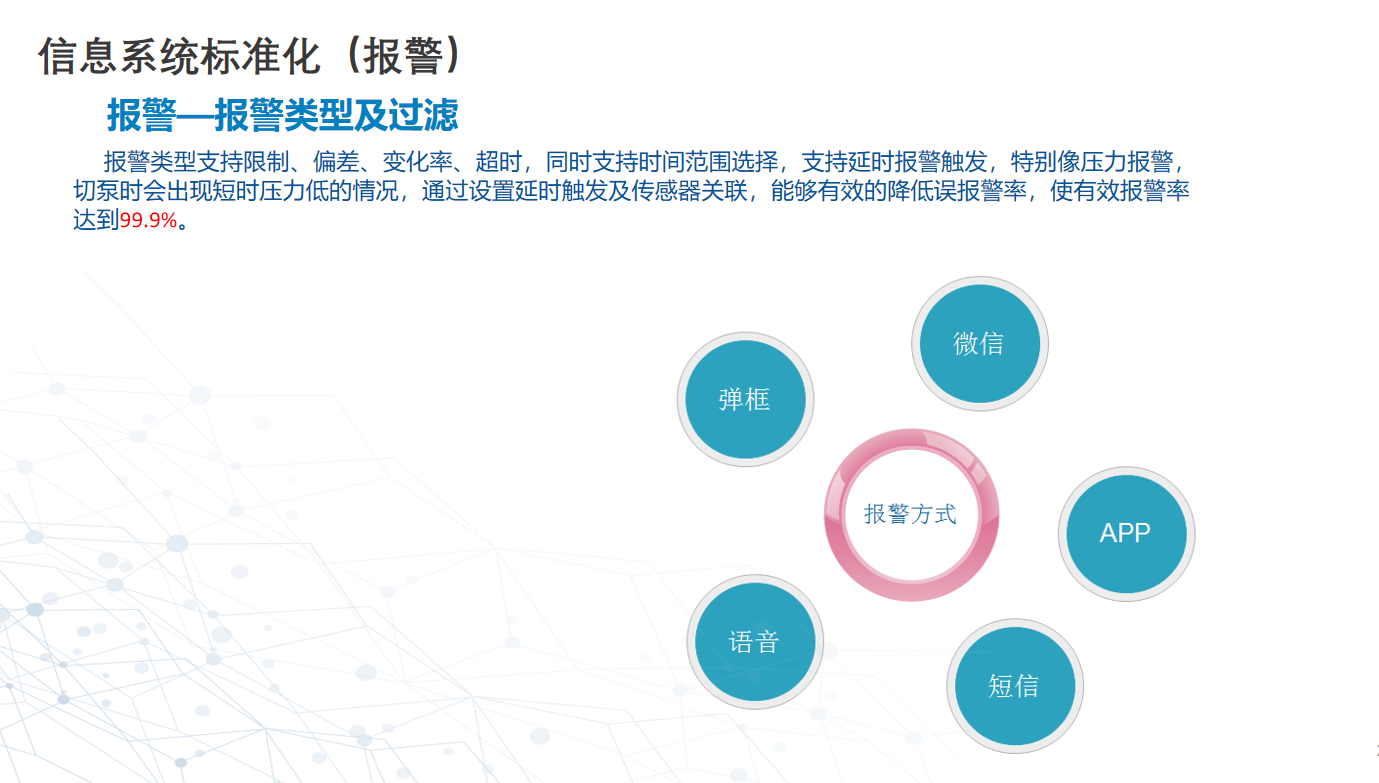Click the paragraph line starting 报警类型支持限制

pos(644,162)
